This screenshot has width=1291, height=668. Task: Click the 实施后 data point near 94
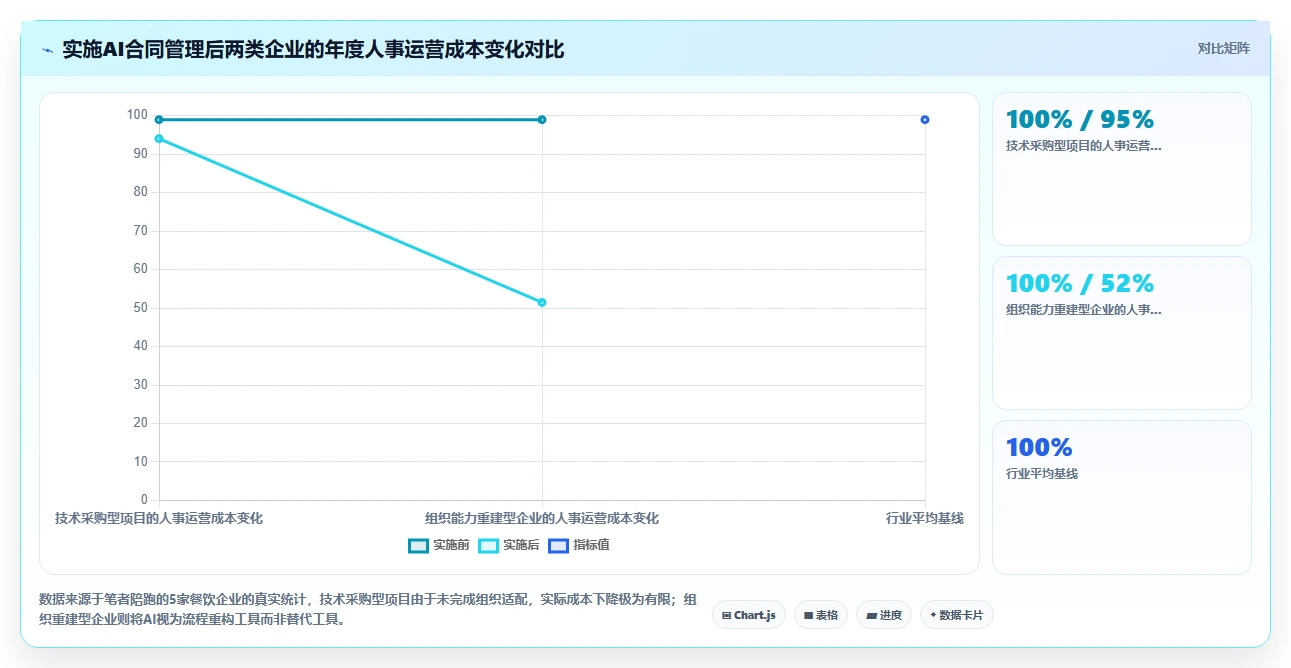coord(159,138)
